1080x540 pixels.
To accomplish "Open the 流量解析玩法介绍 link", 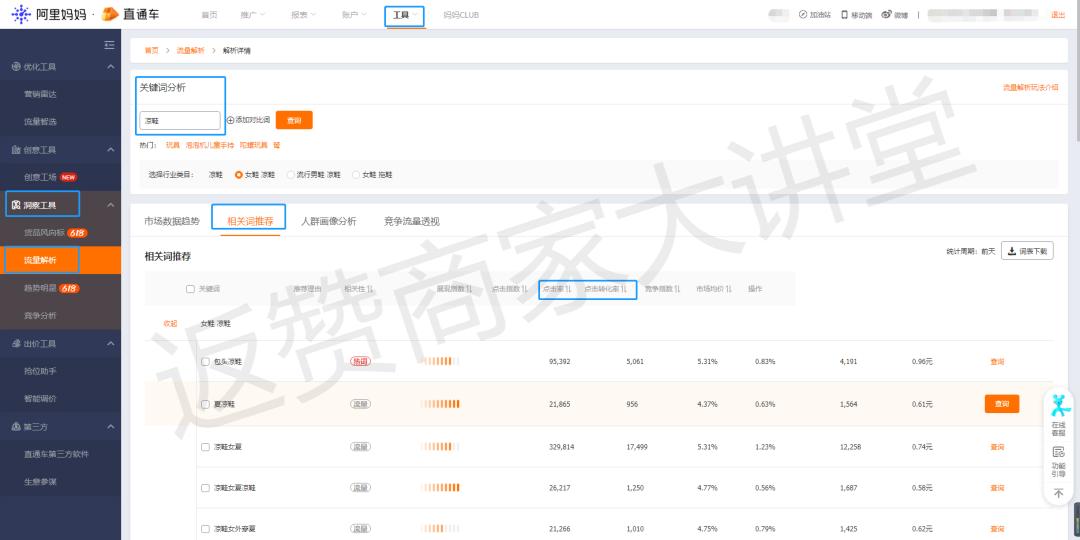I will point(1030,88).
